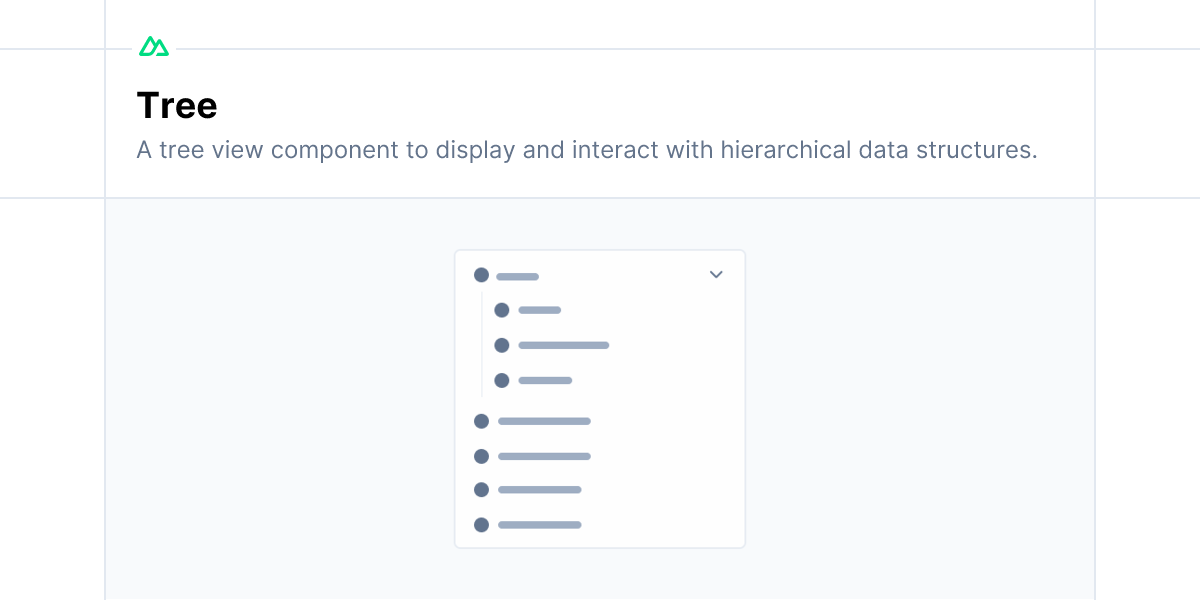Select the third-from-last tree item's label bar
Screen dimensions: 1200x600
click(x=544, y=456)
